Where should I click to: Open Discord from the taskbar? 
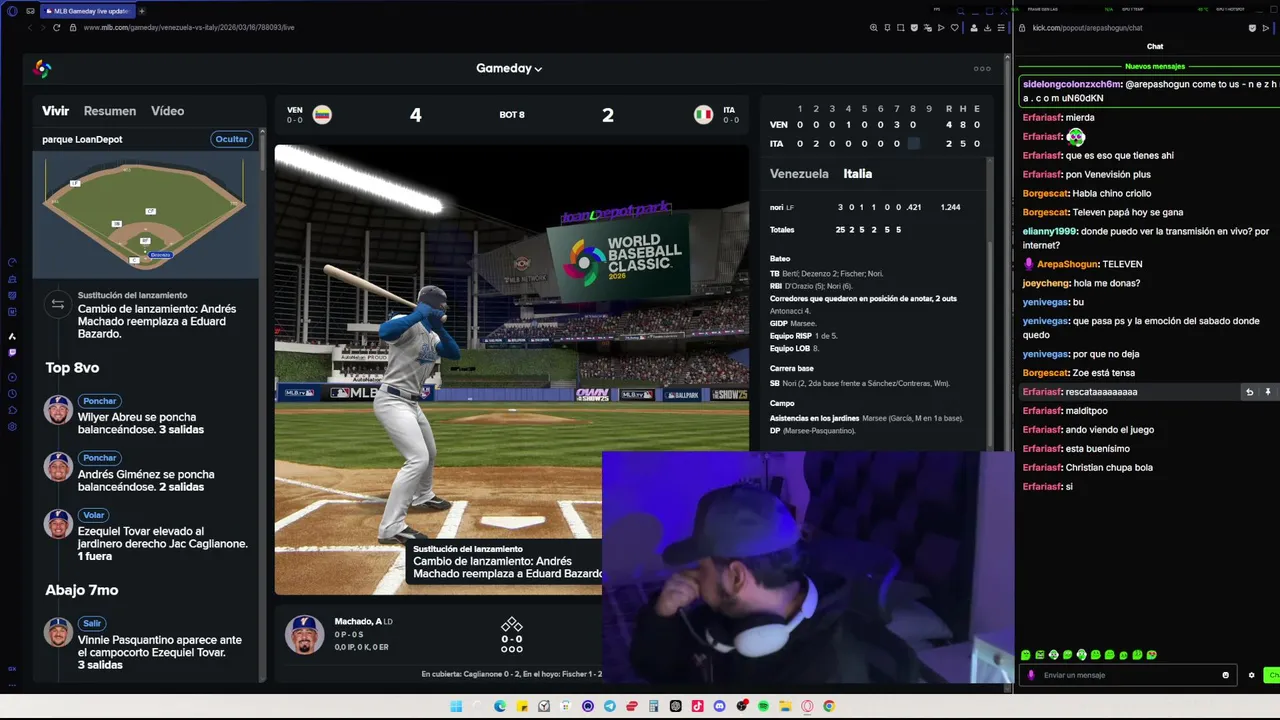tap(719, 707)
